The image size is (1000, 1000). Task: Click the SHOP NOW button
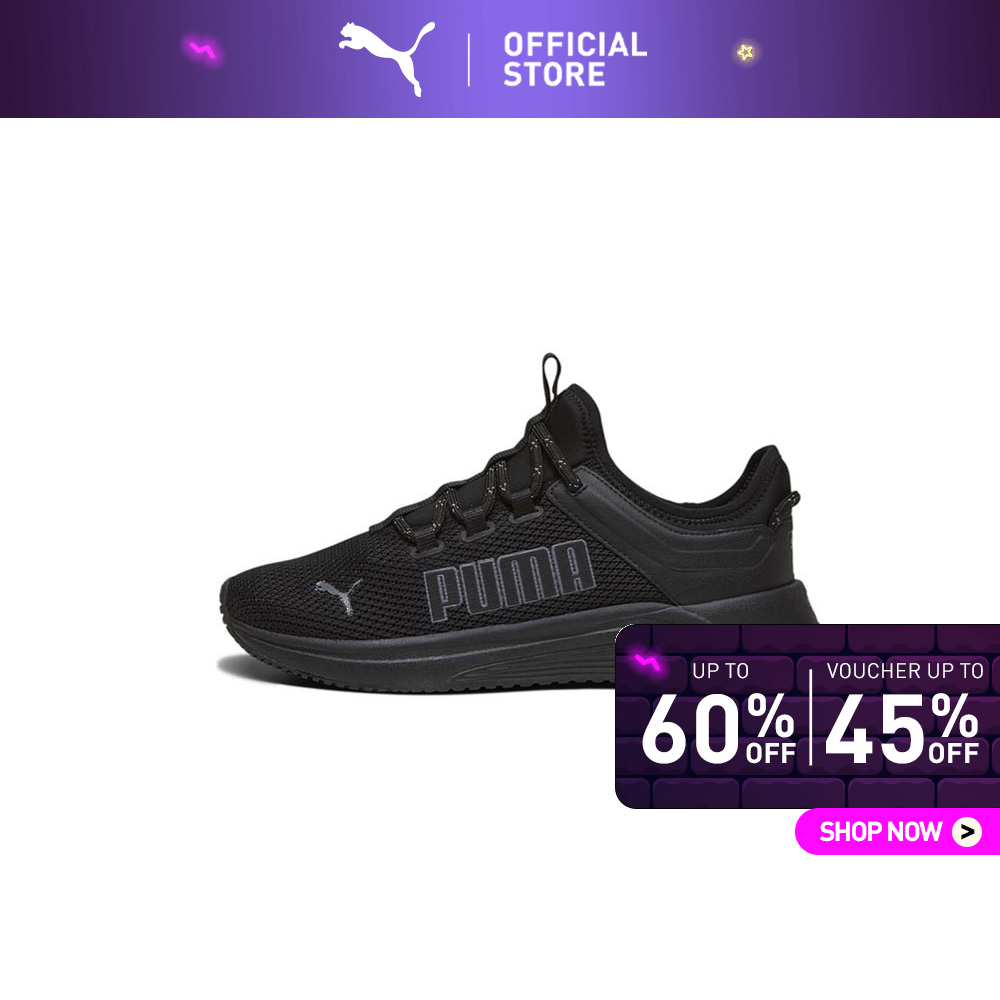coord(897,831)
